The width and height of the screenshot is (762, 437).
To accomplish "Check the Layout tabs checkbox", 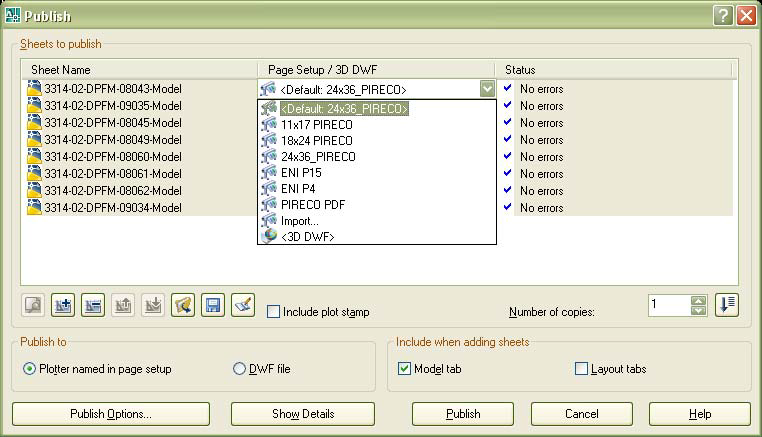I will [x=581, y=368].
